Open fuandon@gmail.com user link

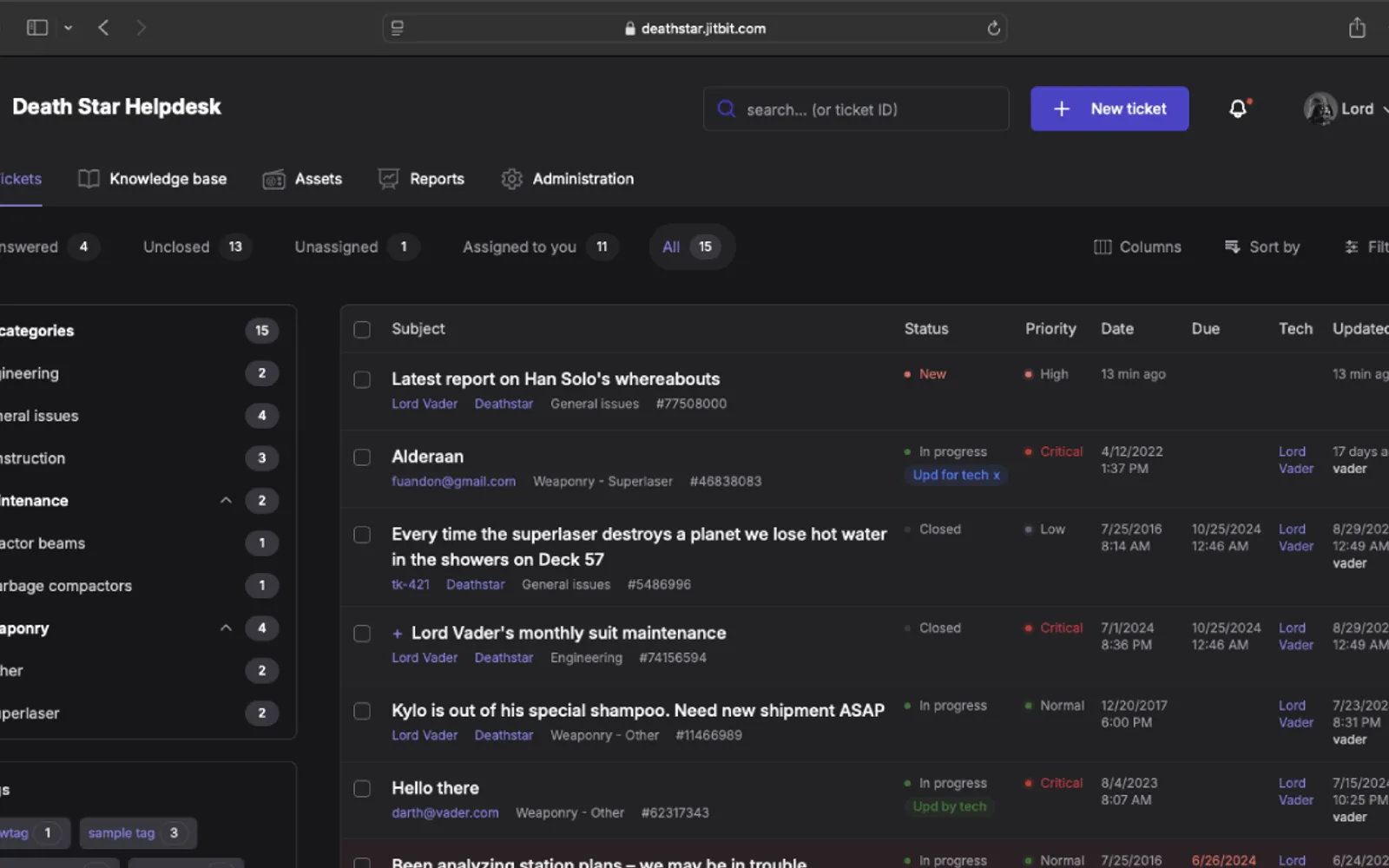coord(453,482)
